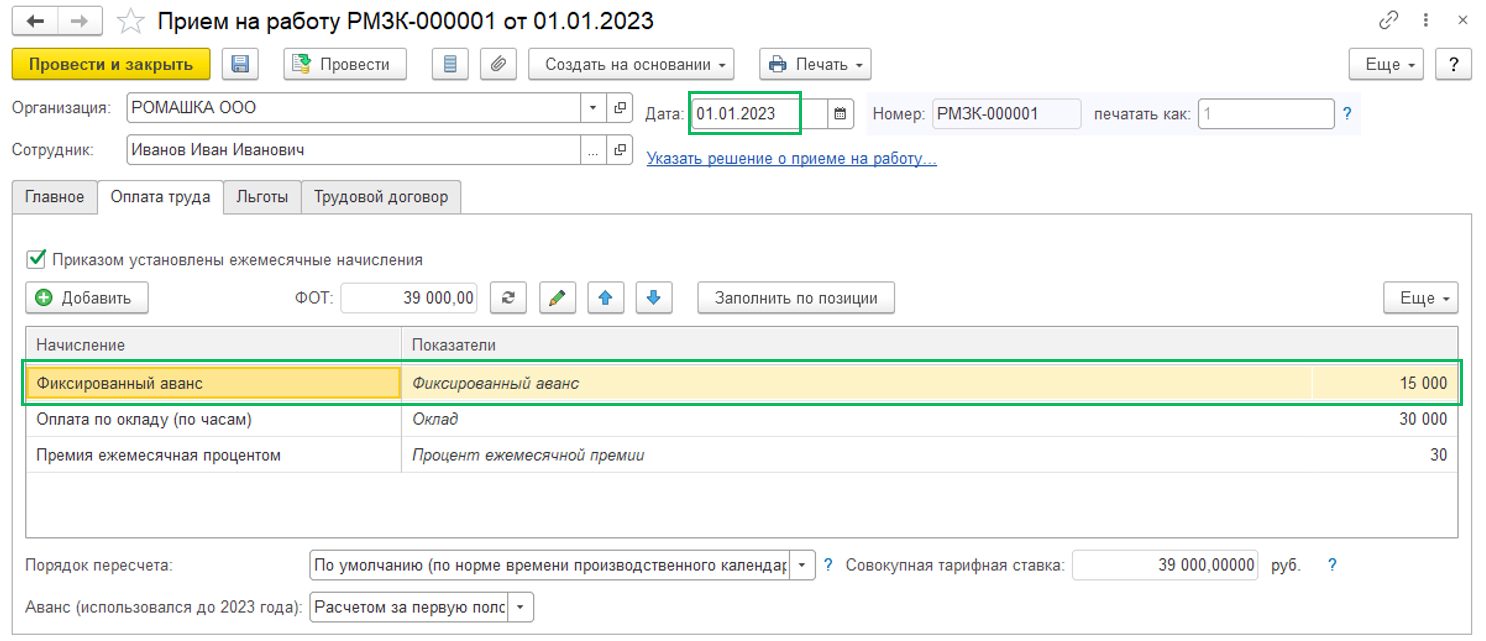1486x641 pixels.
Task: Click the 30 000 salary value
Action: [x=1423, y=419]
